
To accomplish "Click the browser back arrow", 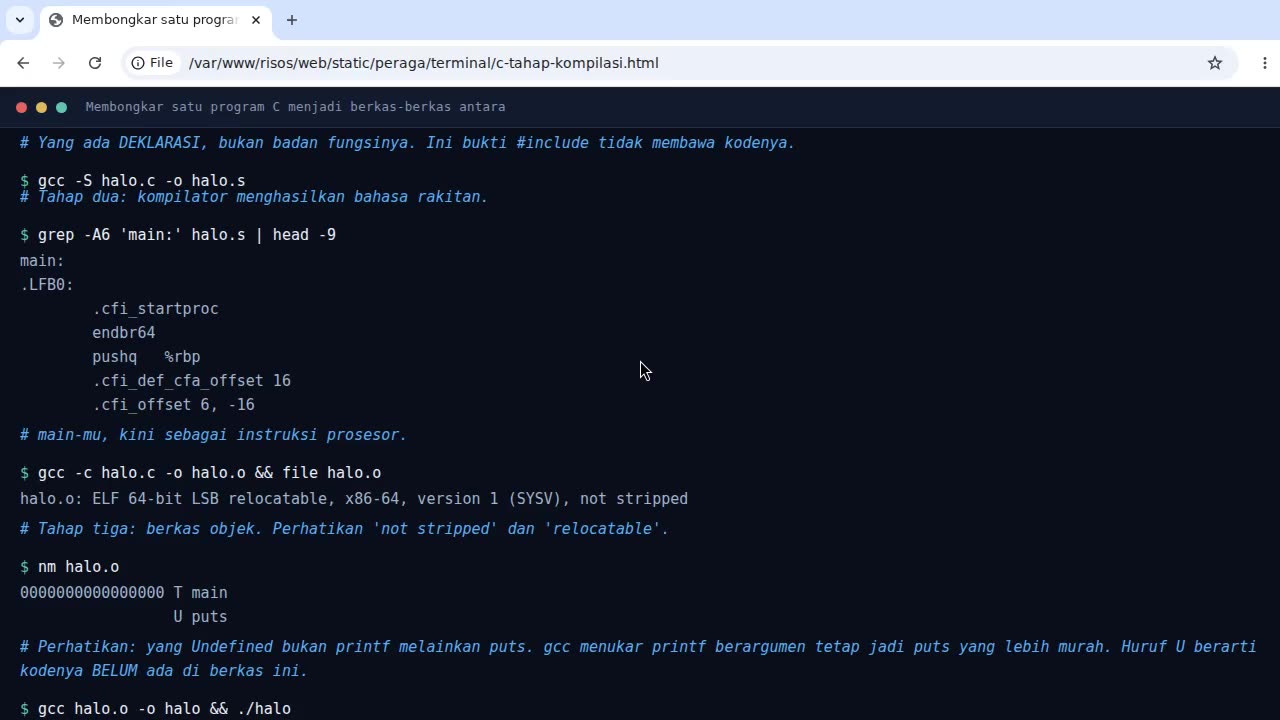I will pyautogui.click(x=23, y=63).
